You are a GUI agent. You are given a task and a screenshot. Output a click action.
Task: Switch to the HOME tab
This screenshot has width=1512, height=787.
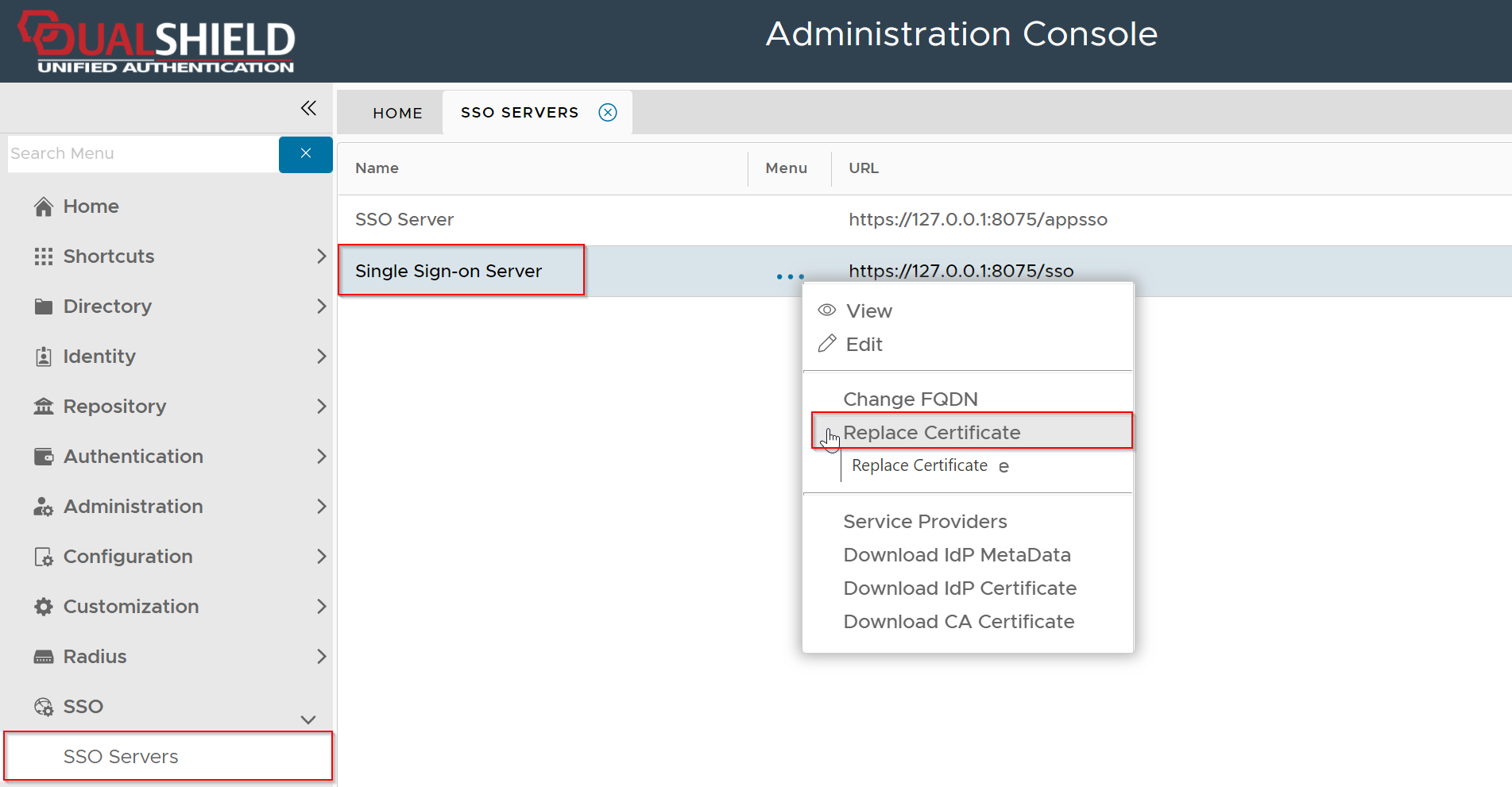coord(397,113)
